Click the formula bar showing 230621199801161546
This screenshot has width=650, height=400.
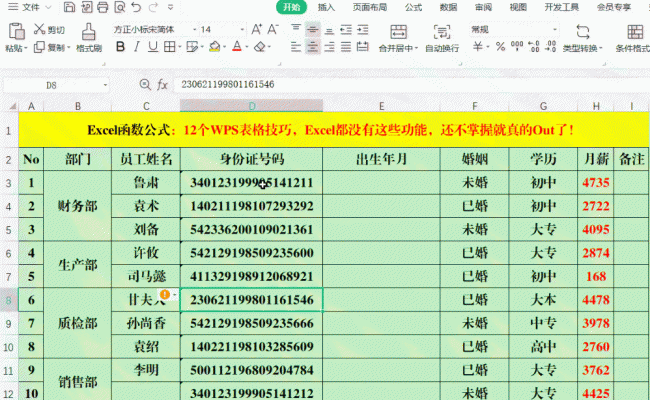[410, 85]
